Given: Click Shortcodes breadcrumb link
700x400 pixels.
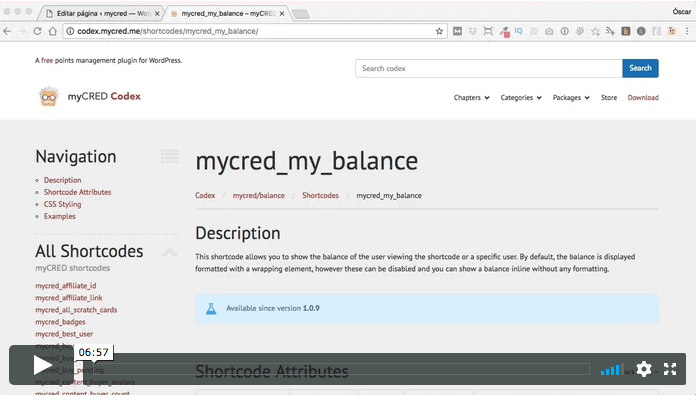Looking at the screenshot, I should 320,196.
